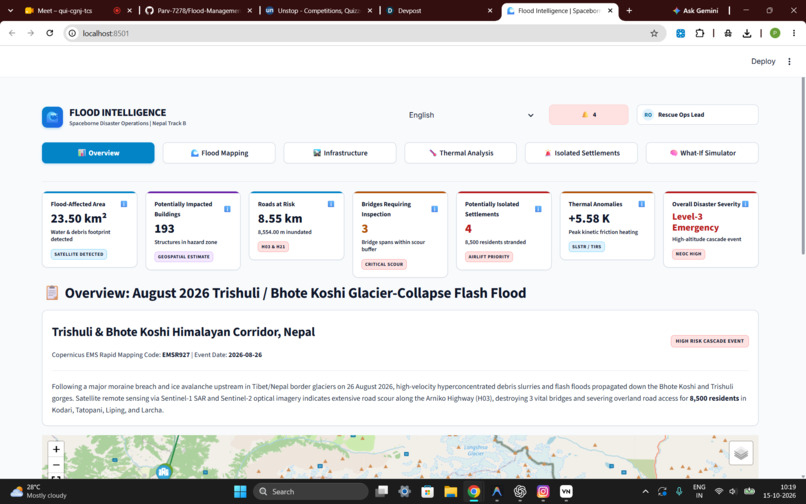The image size is (806, 504).
Task: Open info tooltip for Potentially Isolated Settlements
Action: tap(538, 209)
